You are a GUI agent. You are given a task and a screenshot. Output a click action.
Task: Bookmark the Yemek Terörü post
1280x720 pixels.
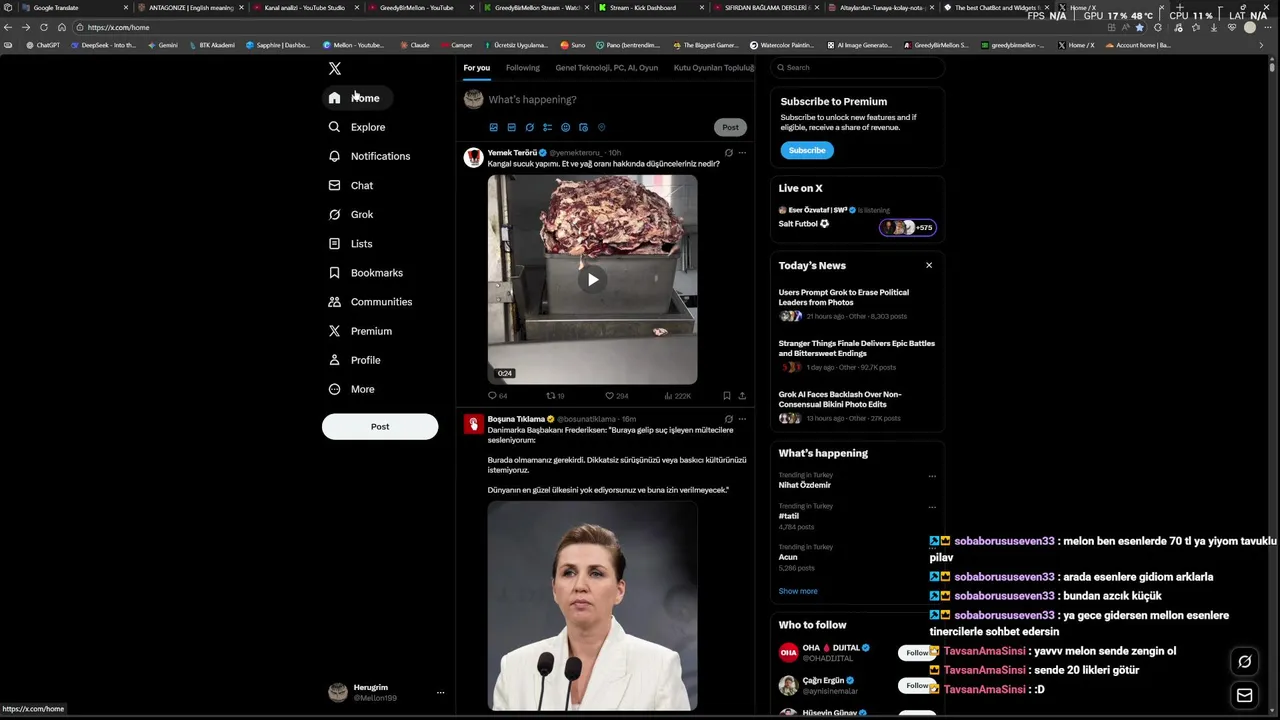click(x=727, y=396)
